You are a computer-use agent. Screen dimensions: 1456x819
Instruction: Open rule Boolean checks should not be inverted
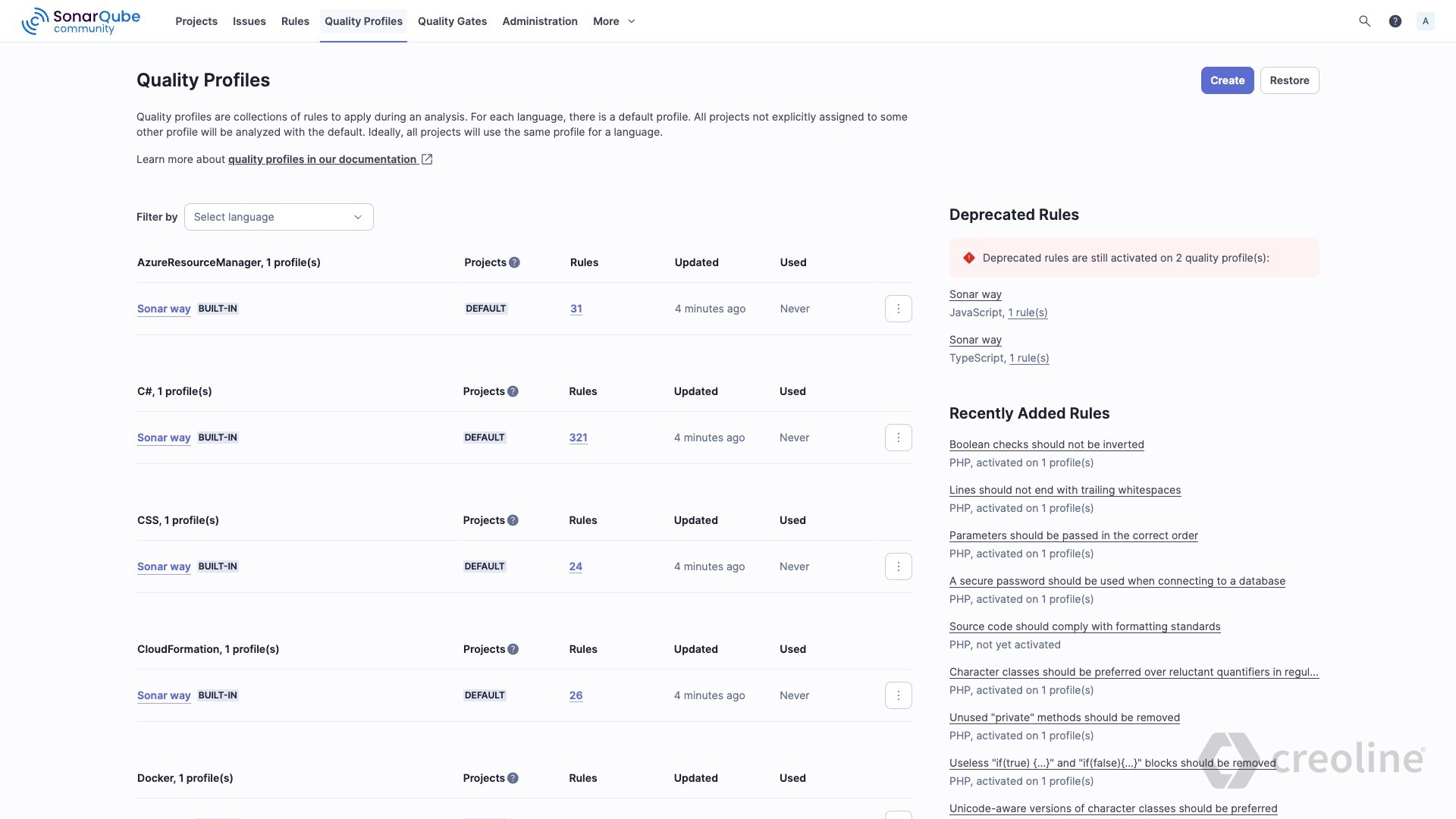coord(1046,444)
